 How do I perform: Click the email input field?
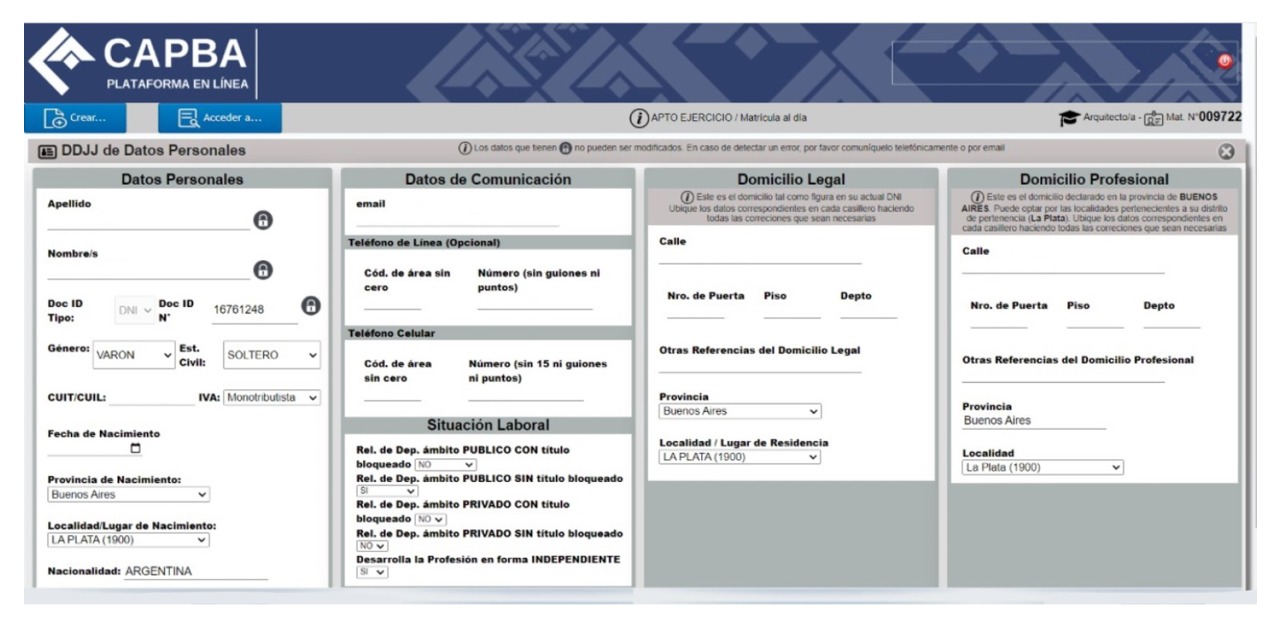[457, 220]
